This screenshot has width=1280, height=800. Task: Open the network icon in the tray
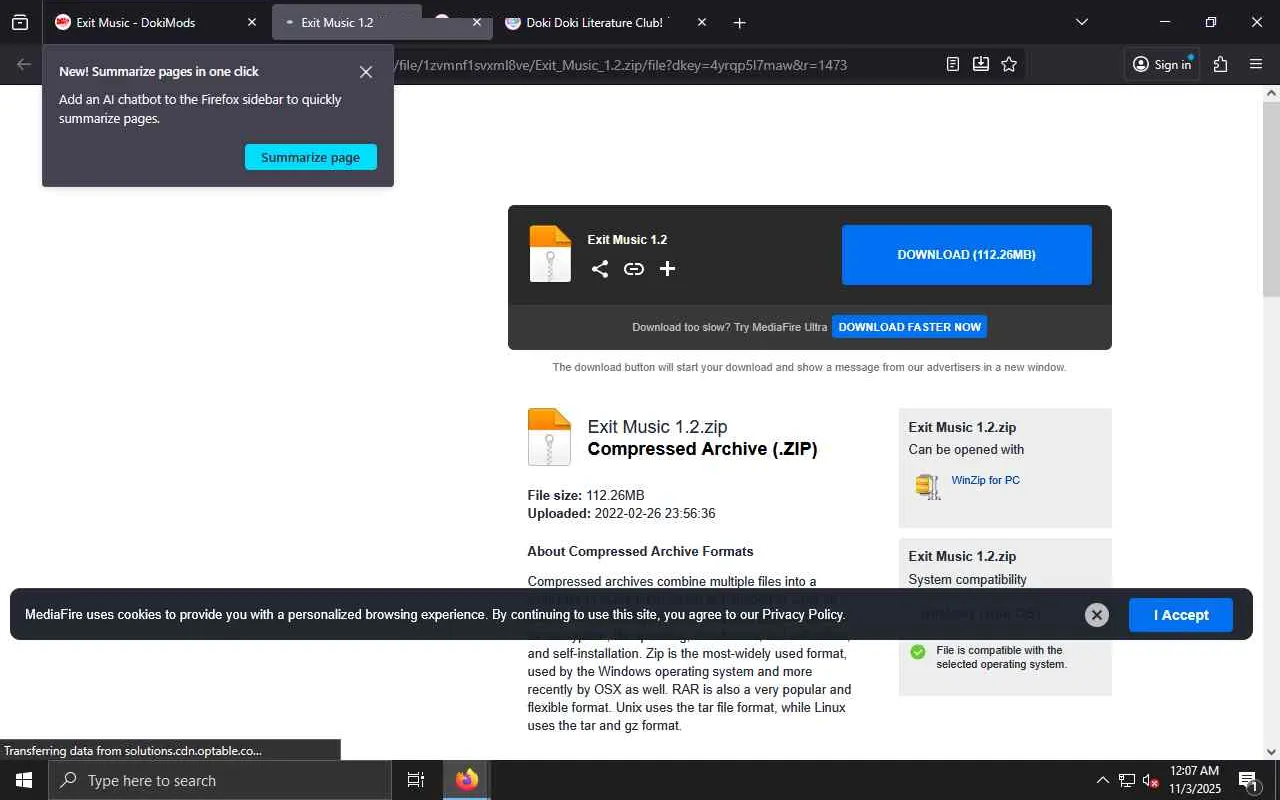point(1127,780)
